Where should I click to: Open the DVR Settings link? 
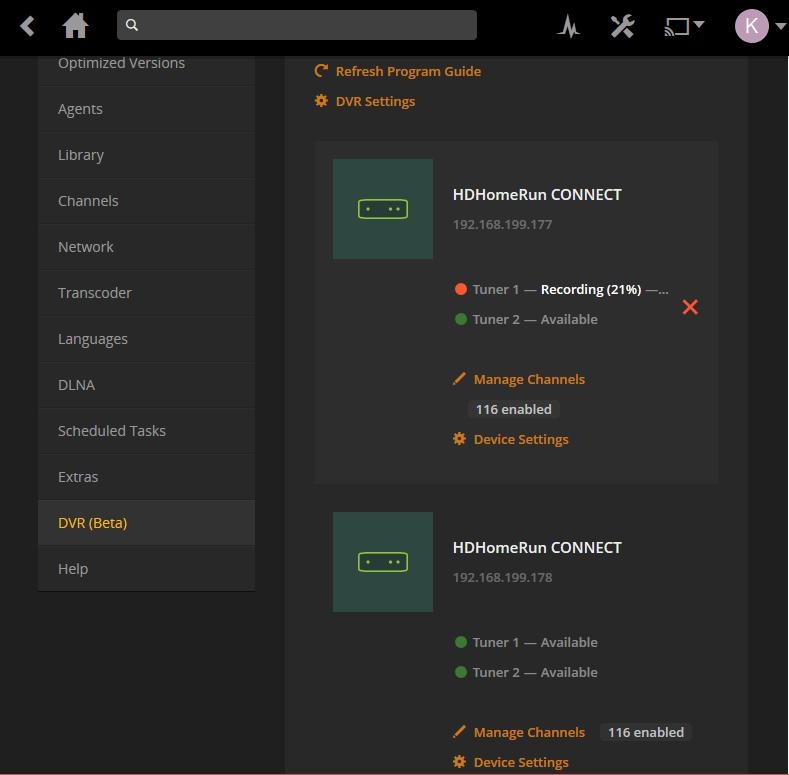pyautogui.click(x=375, y=102)
